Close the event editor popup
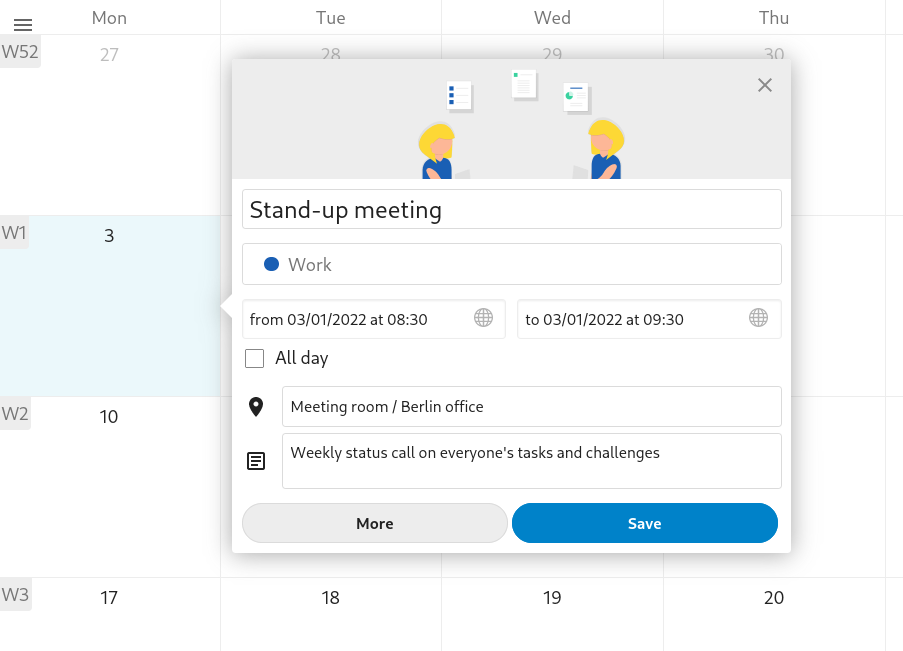 coord(765,85)
